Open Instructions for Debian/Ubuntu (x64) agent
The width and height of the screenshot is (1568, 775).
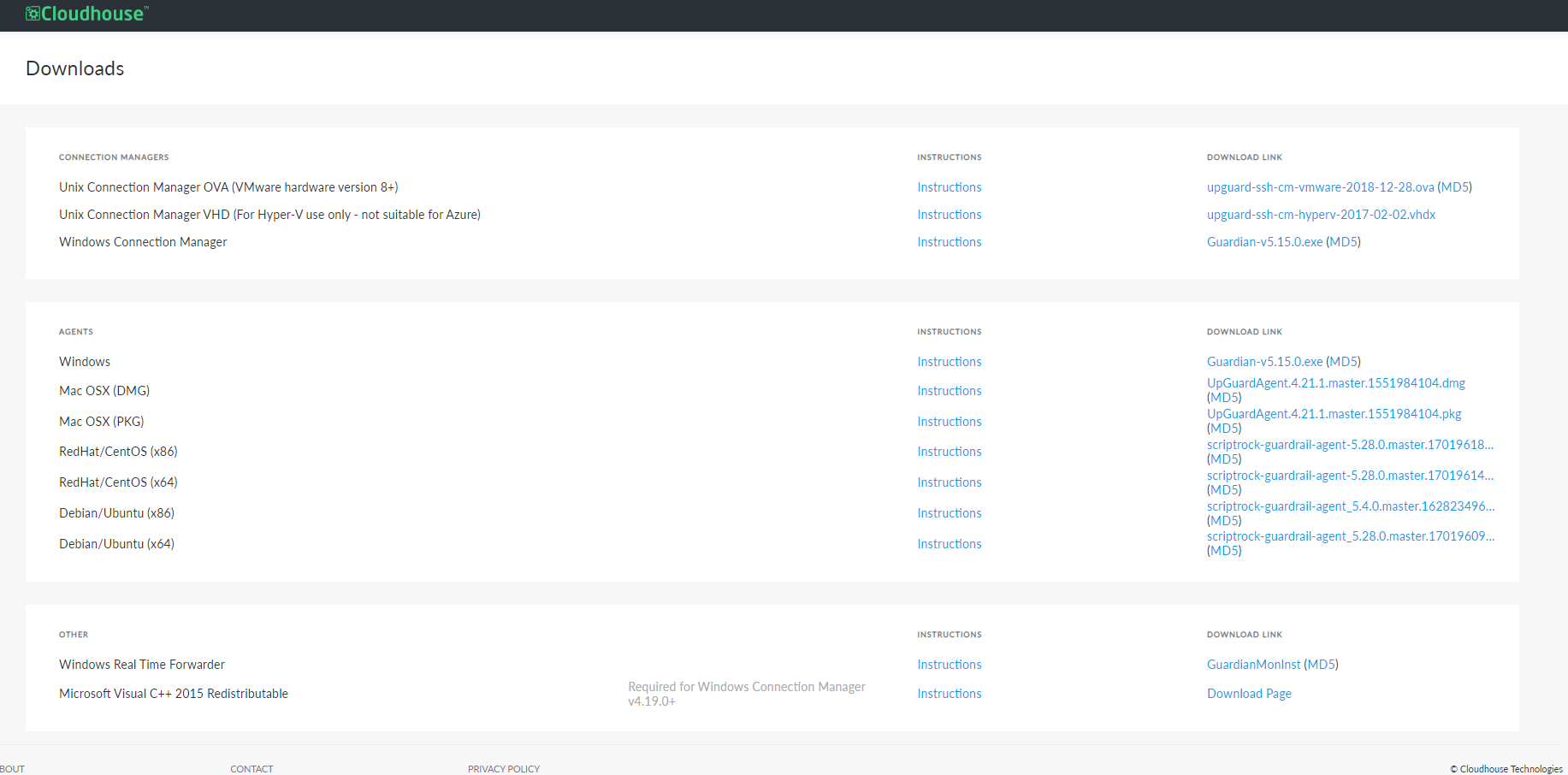click(949, 544)
